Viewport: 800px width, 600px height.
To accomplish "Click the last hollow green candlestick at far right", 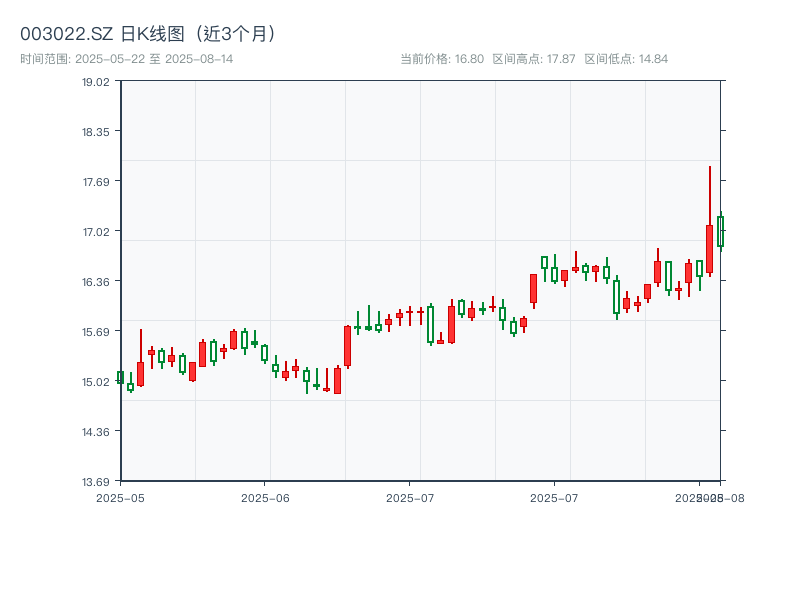I will (720, 231).
